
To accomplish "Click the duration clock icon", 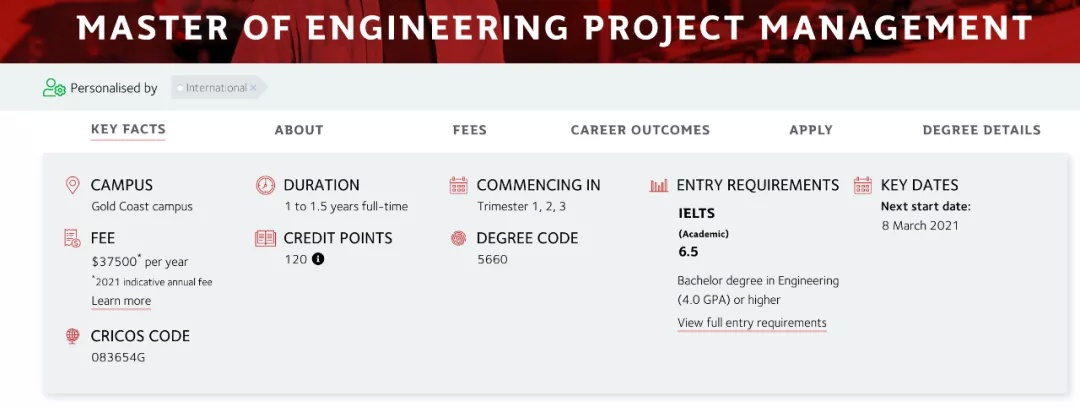I will coord(265,185).
